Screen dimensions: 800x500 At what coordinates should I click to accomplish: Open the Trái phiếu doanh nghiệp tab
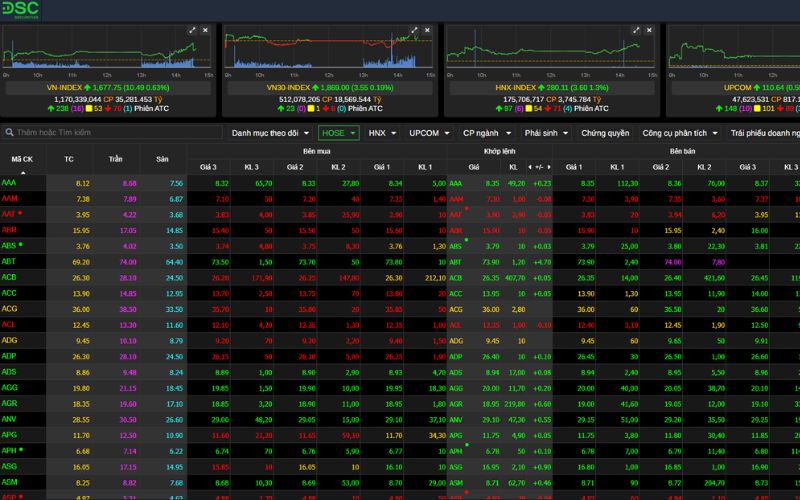764,133
